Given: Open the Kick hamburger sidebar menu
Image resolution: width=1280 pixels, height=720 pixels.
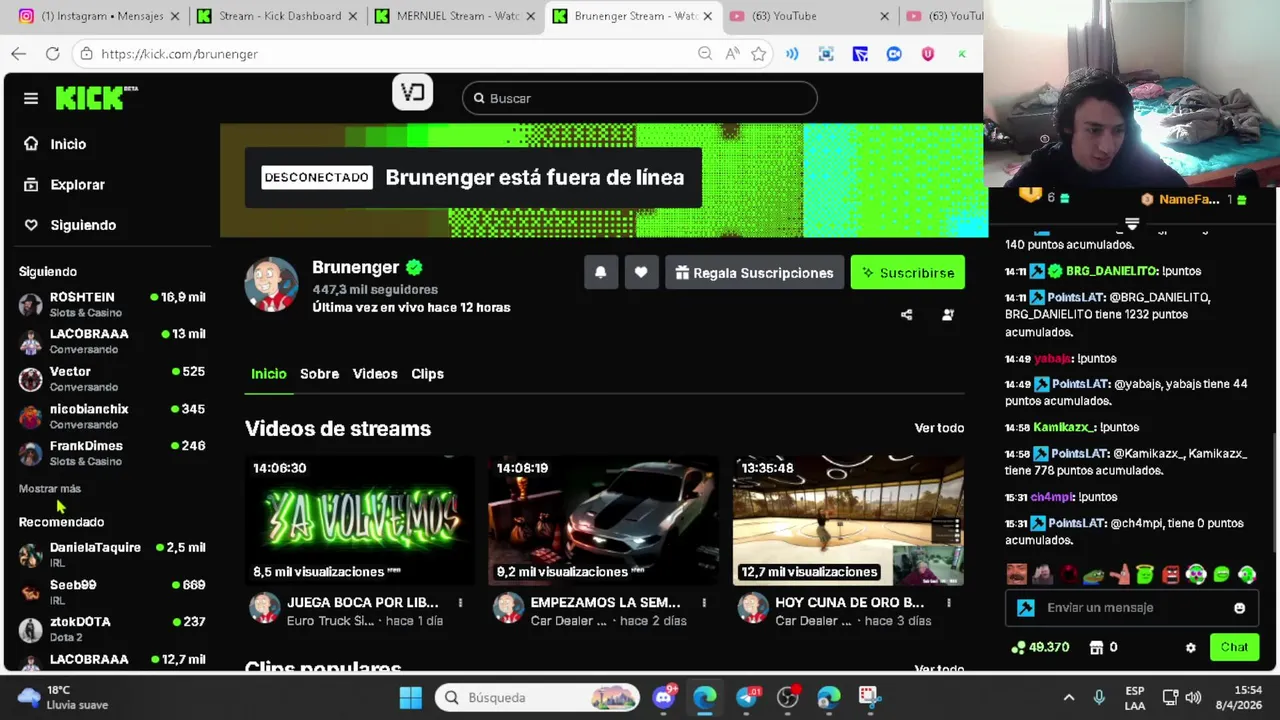Looking at the screenshot, I should (31, 98).
